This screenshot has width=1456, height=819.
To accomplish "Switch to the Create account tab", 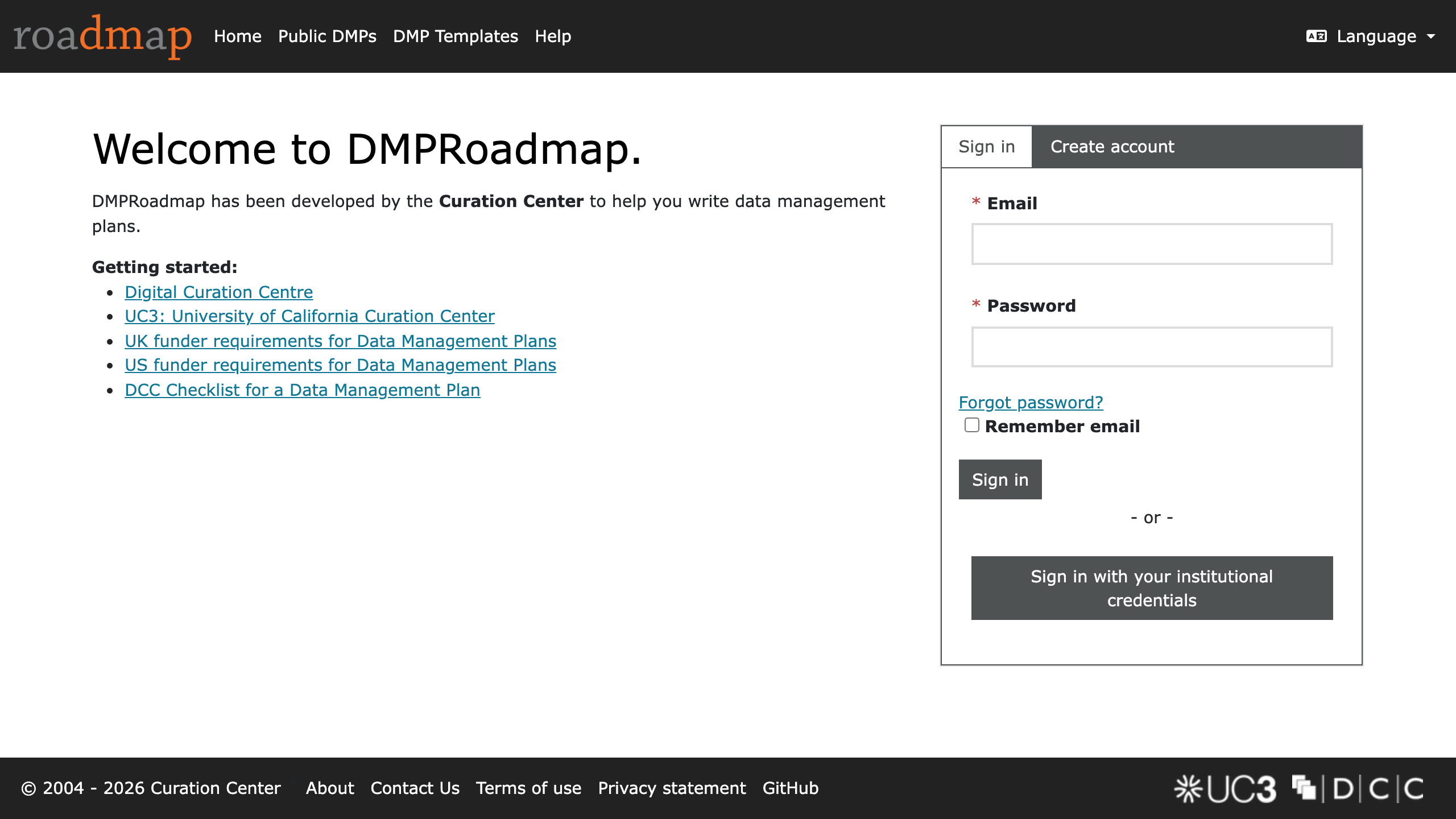I will (1112, 147).
